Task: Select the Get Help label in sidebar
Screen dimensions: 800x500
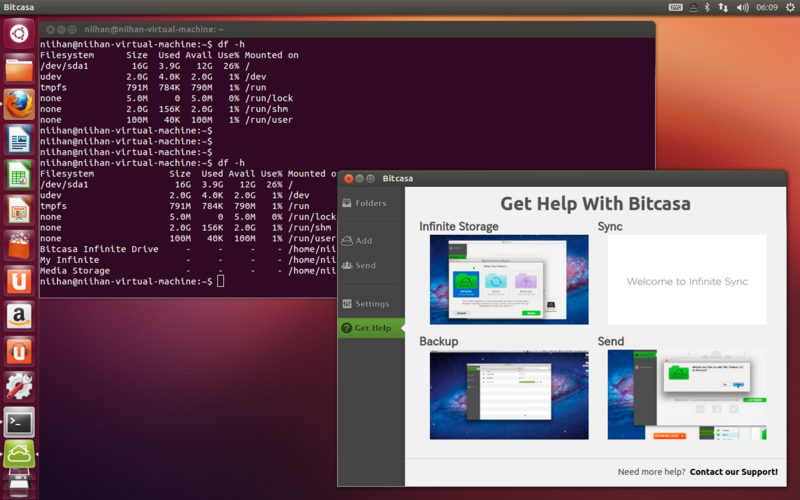Action: [373, 328]
